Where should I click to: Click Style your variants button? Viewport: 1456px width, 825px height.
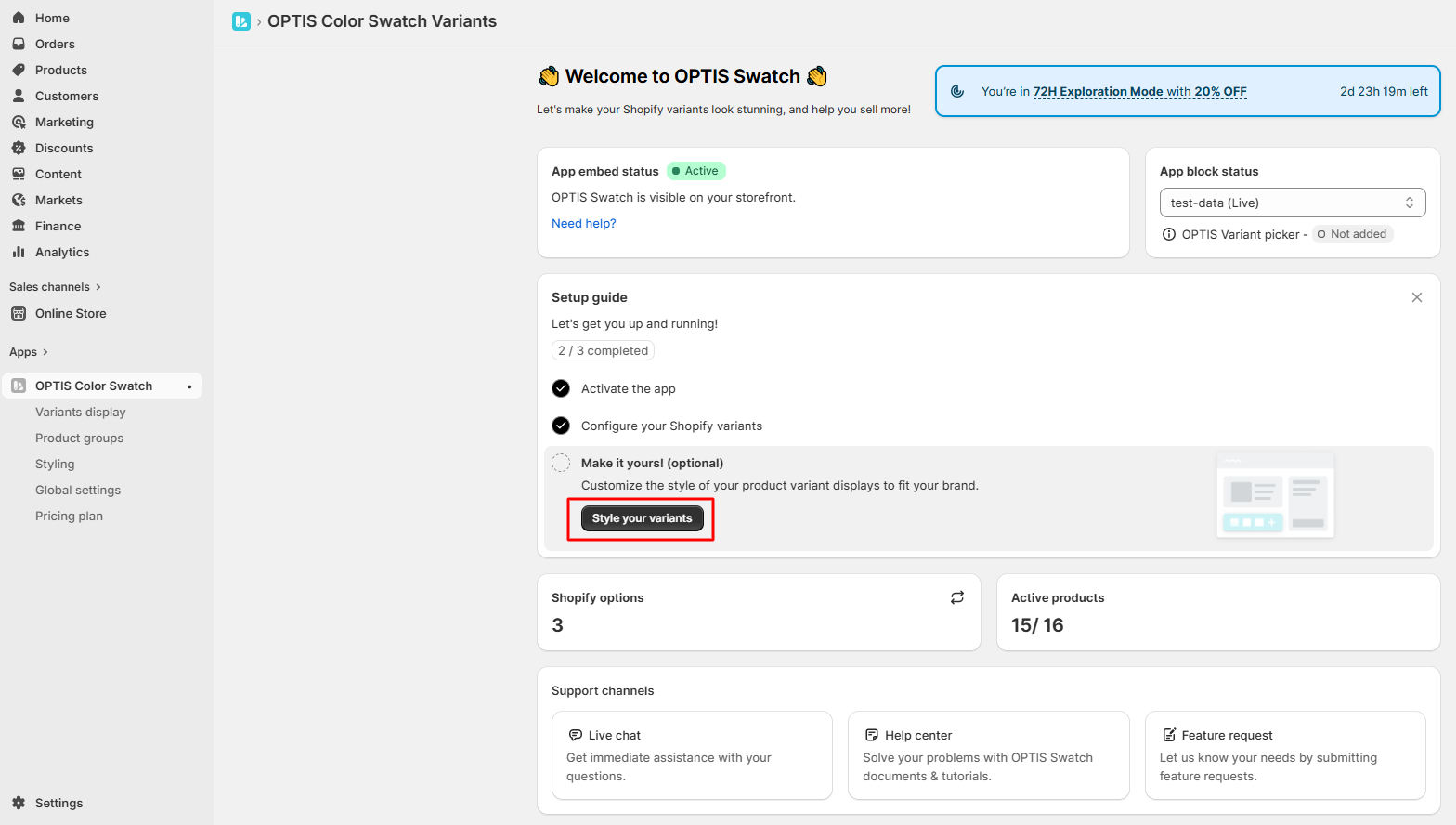(x=643, y=518)
